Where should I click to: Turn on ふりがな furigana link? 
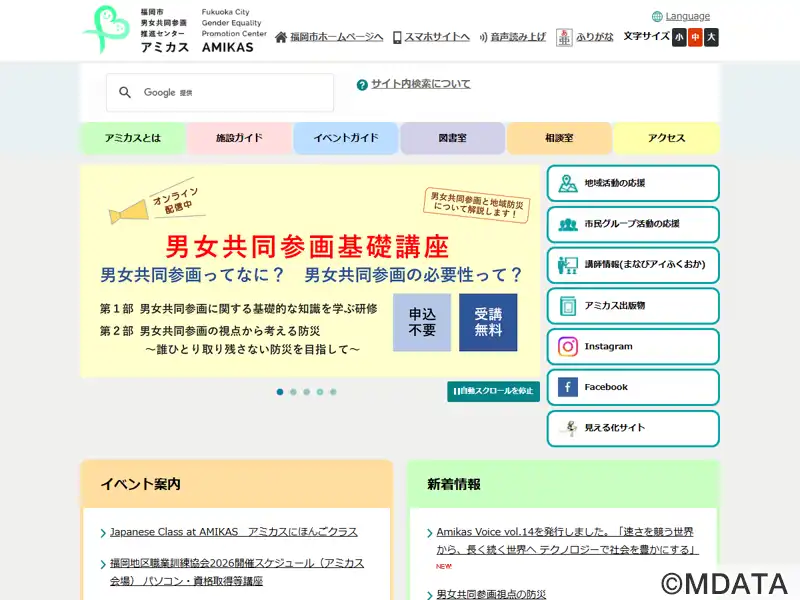point(595,37)
